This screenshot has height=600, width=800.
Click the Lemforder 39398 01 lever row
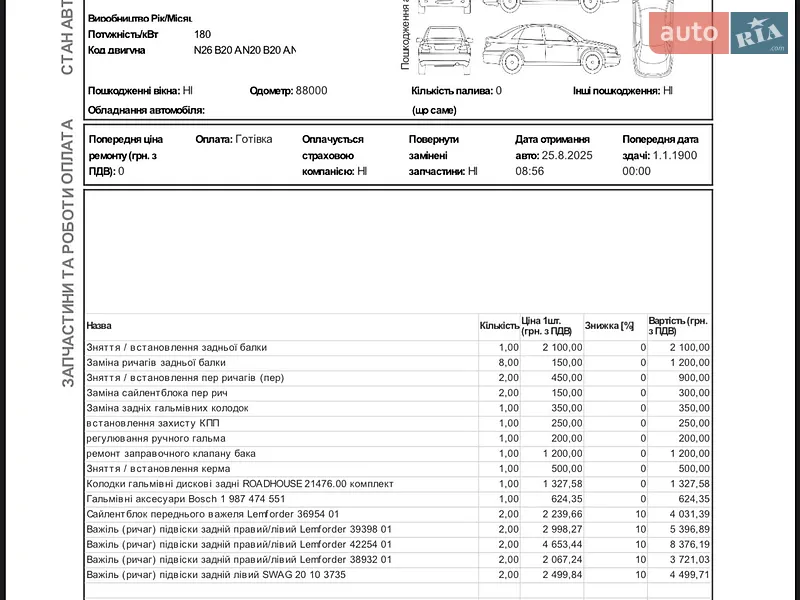398,529
